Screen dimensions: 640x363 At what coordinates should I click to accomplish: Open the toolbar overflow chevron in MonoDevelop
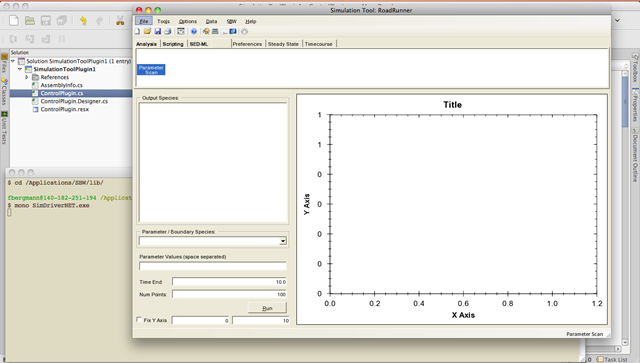(618, 20)
